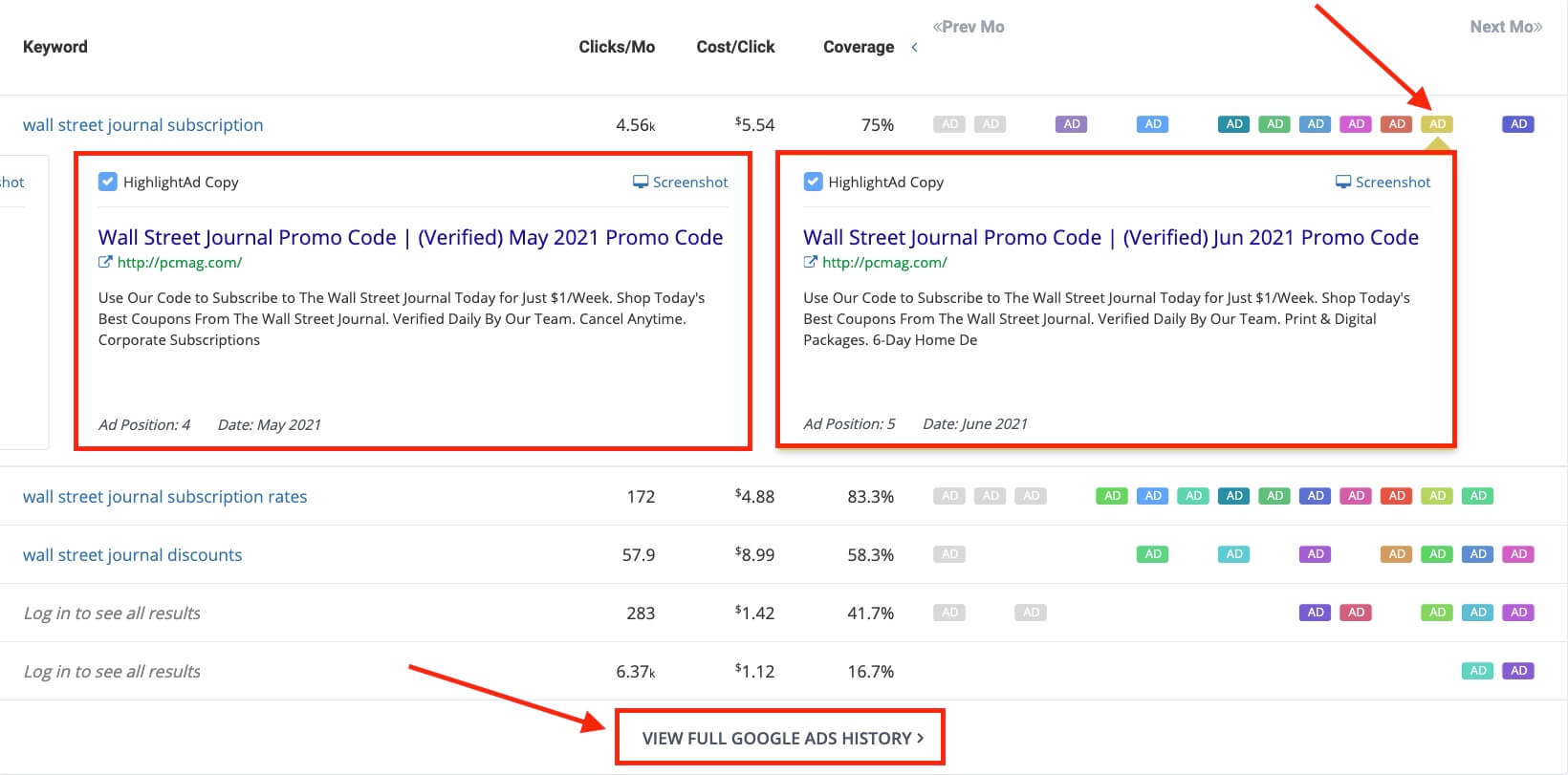Click the yellow AD badge in first keyword row
The image size is (1568, 775).
pos(1437,124)
